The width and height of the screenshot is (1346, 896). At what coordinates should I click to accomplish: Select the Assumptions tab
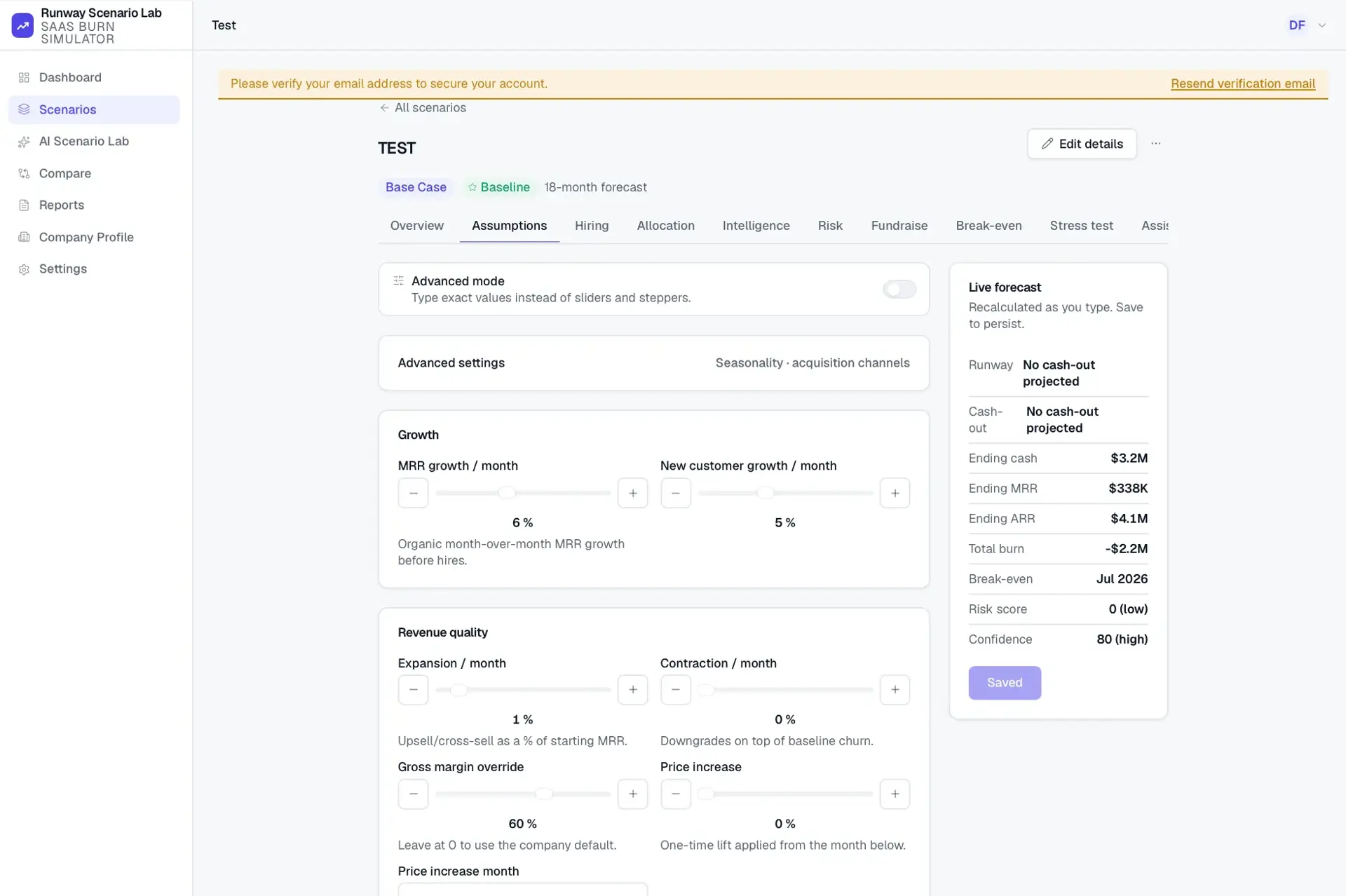(509, 226)
